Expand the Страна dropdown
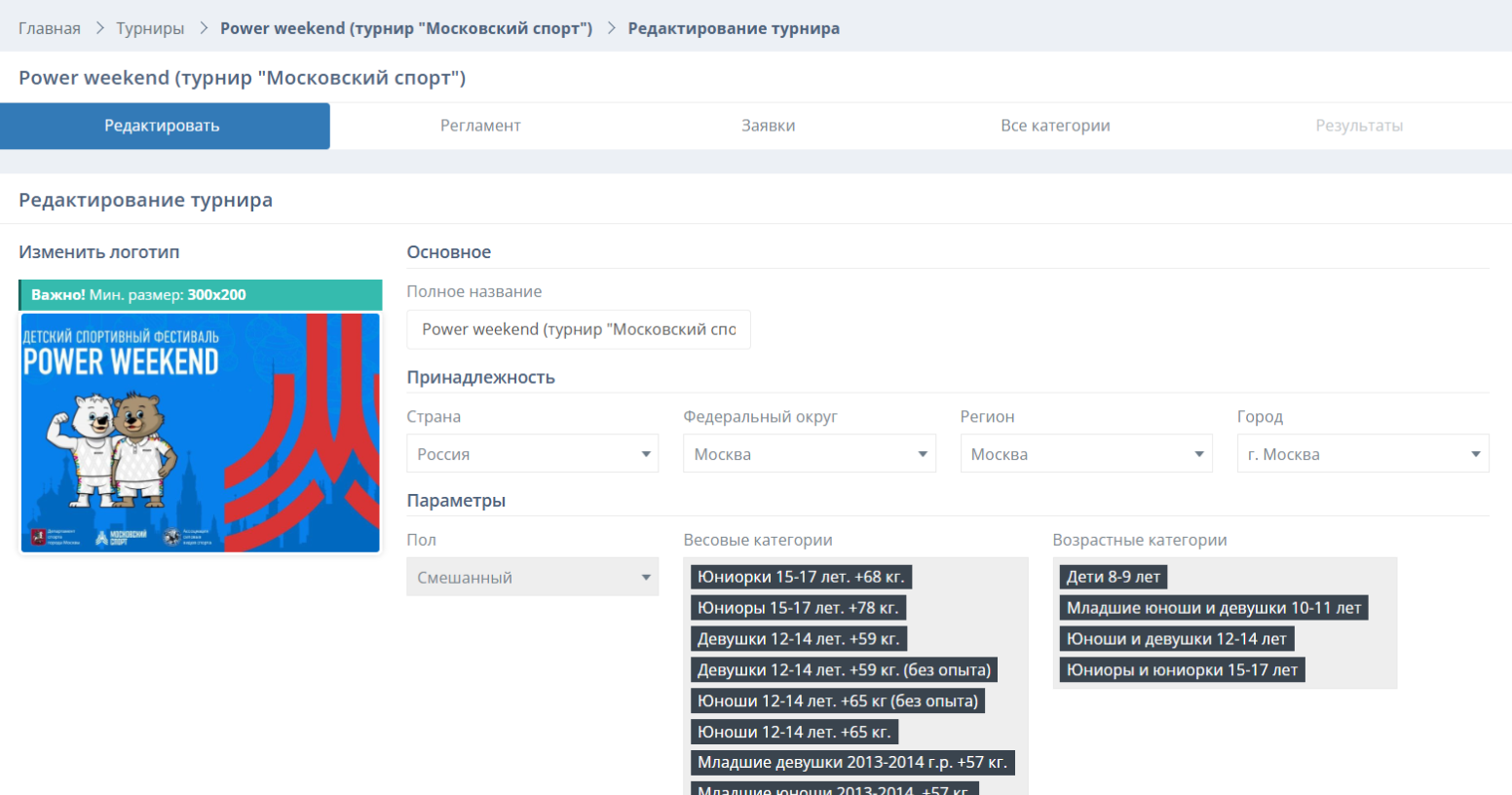1512x795 pixels. coord(532,454)
